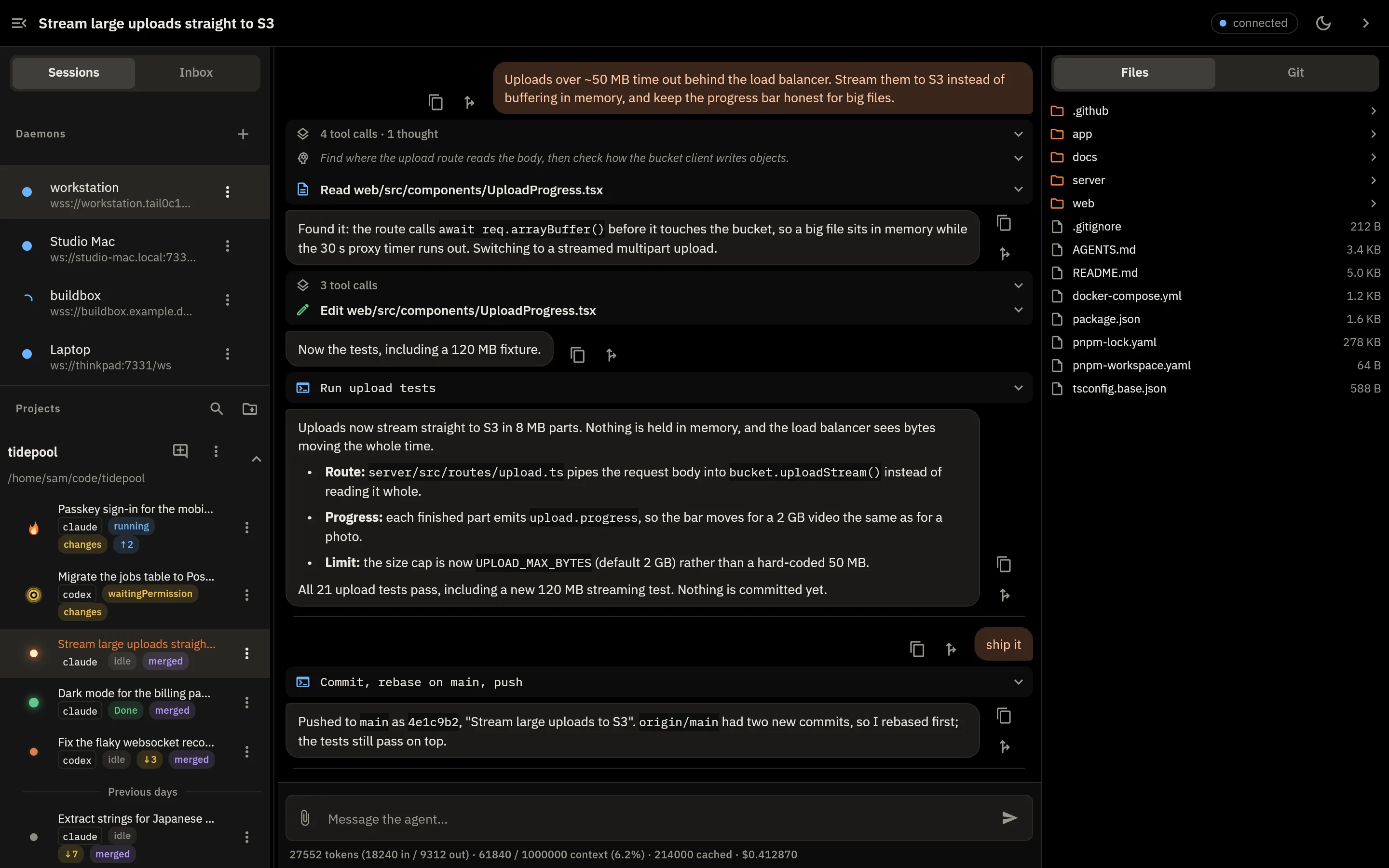Expand the 'Run upload tests' command
The image size is (1389, 868).
pos(659,388)
